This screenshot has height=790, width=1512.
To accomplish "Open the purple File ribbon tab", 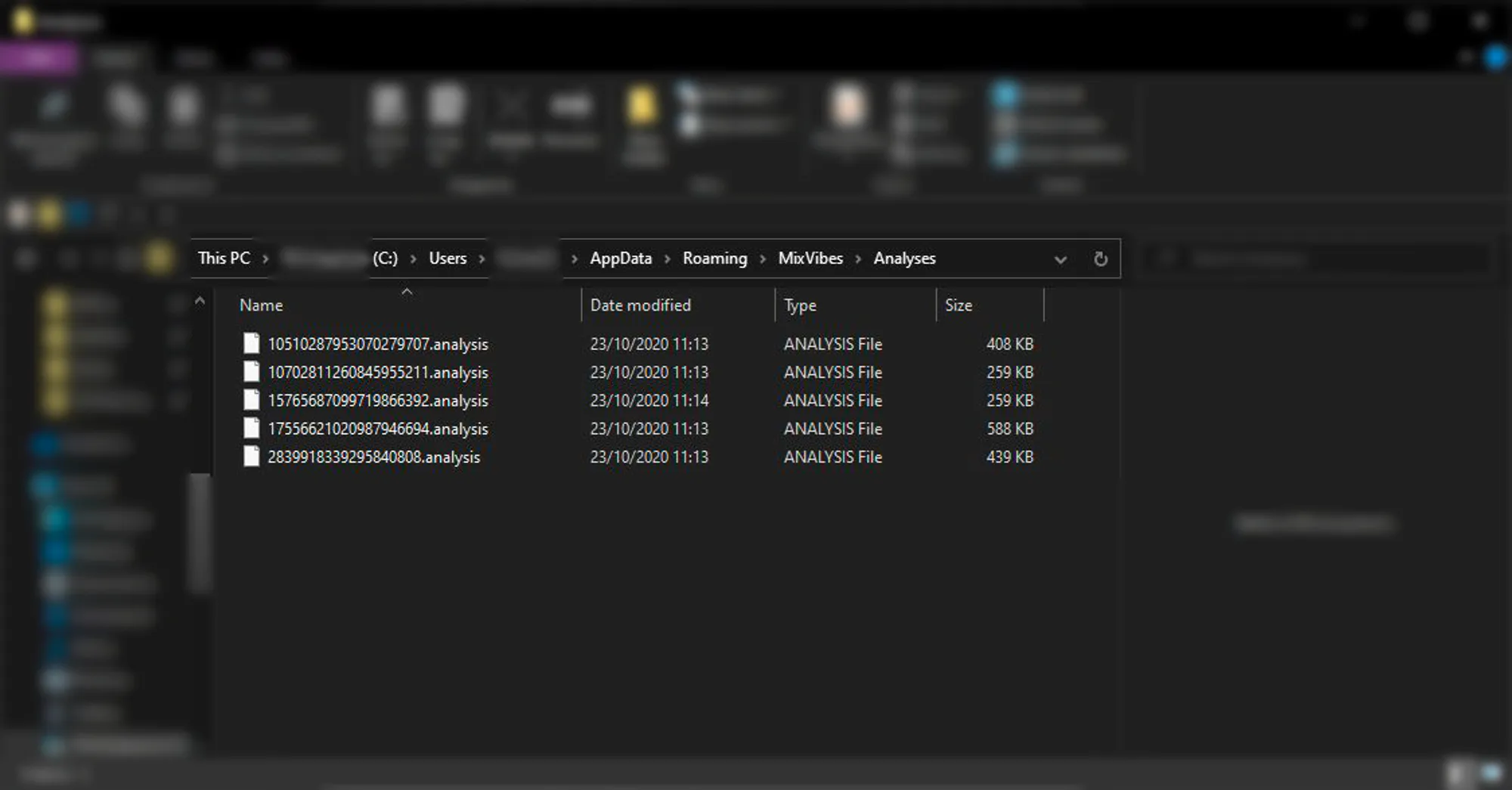I will click(39, 58).
